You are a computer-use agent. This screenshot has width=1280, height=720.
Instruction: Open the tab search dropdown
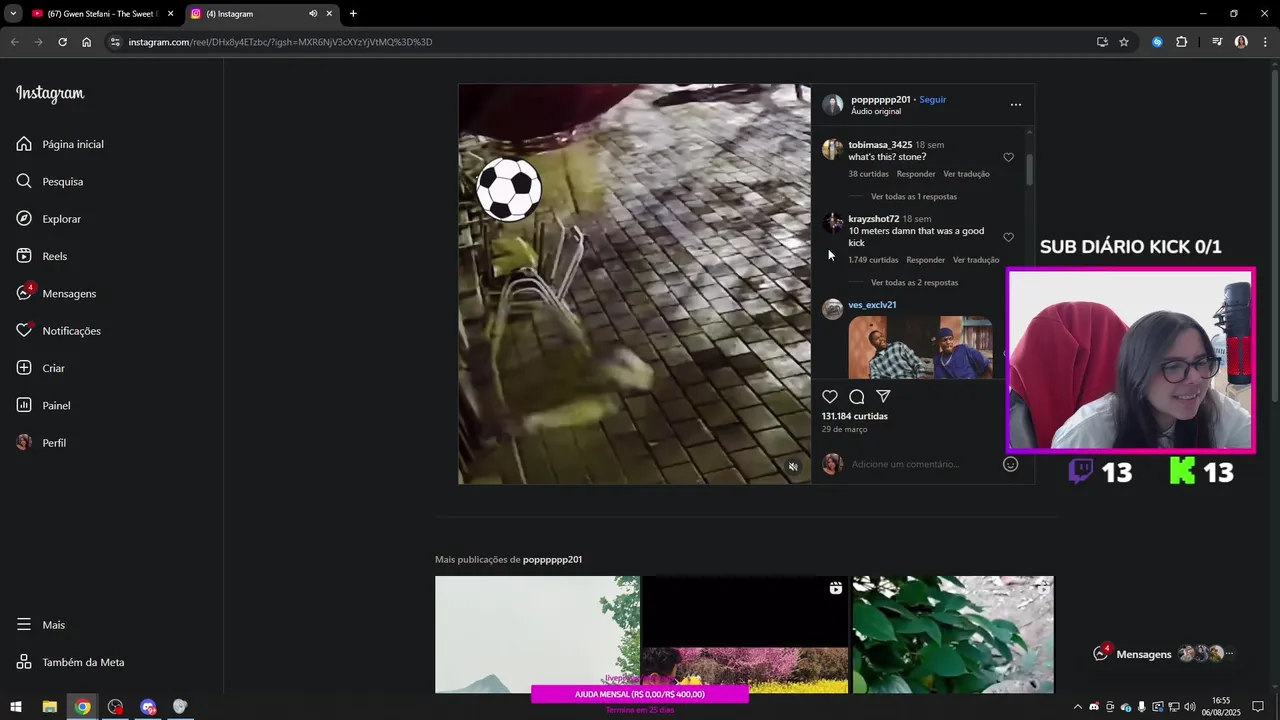[12, 14]
